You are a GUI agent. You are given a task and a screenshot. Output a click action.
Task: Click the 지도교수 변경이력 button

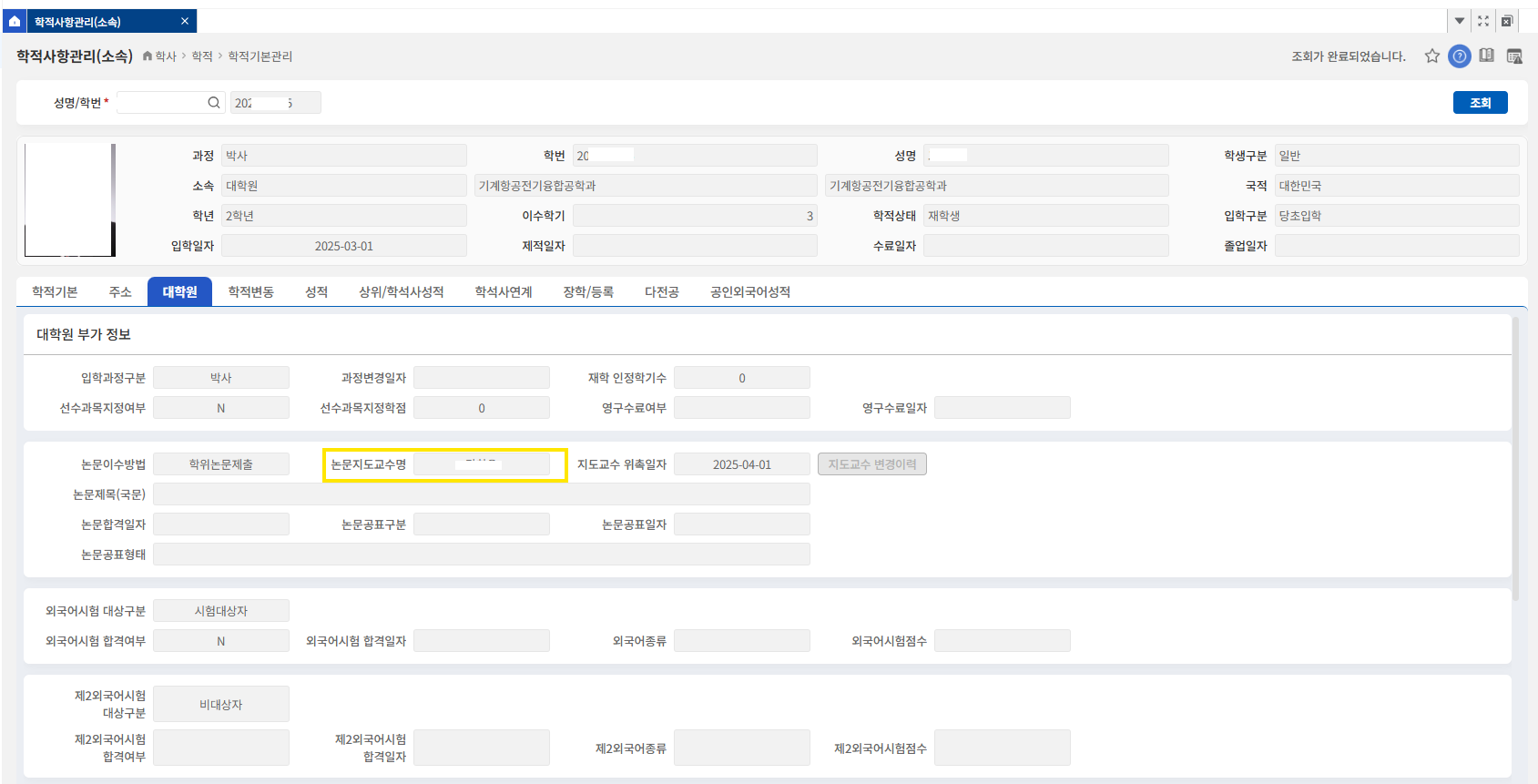click(872, 464)
